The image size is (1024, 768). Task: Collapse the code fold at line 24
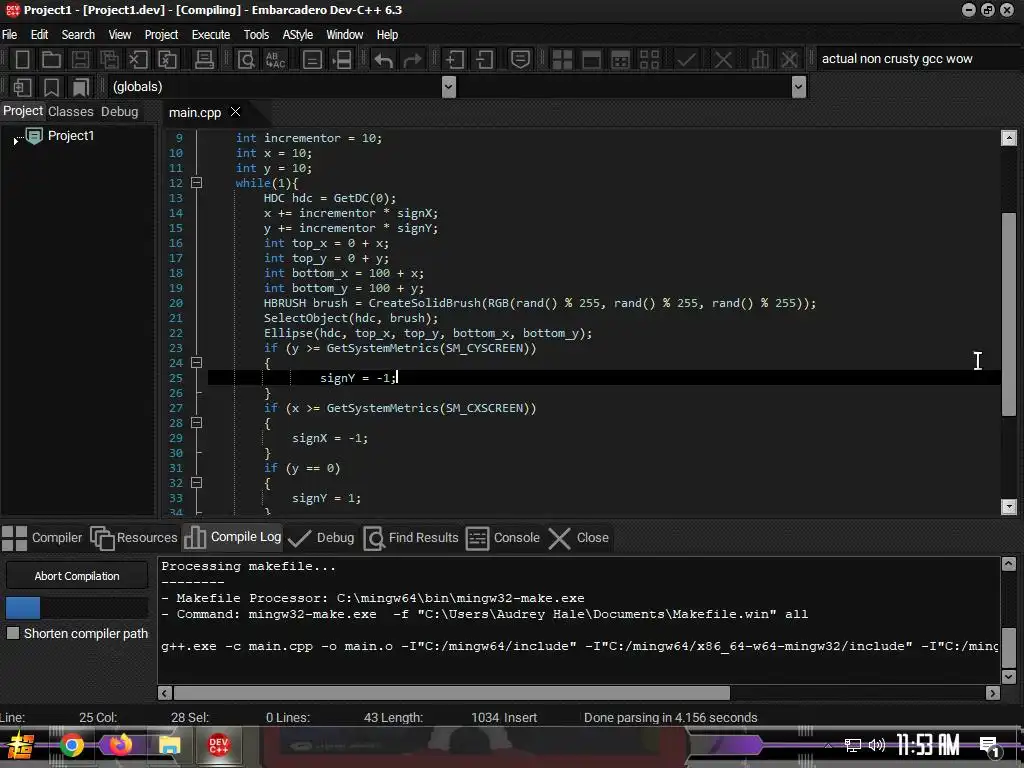(196, 362)
